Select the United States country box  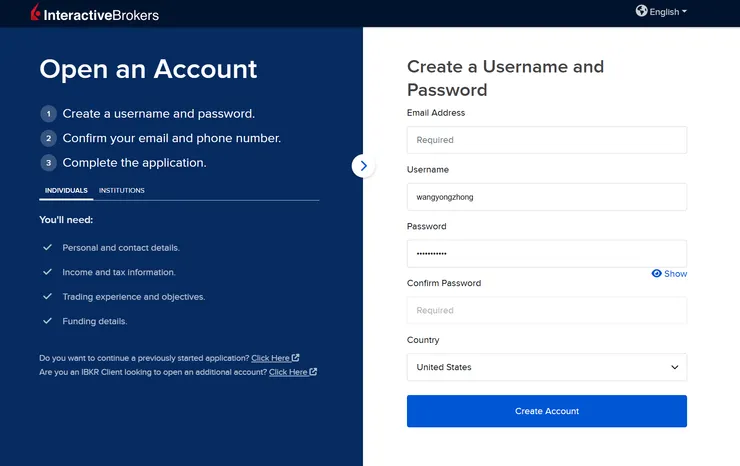547,367
